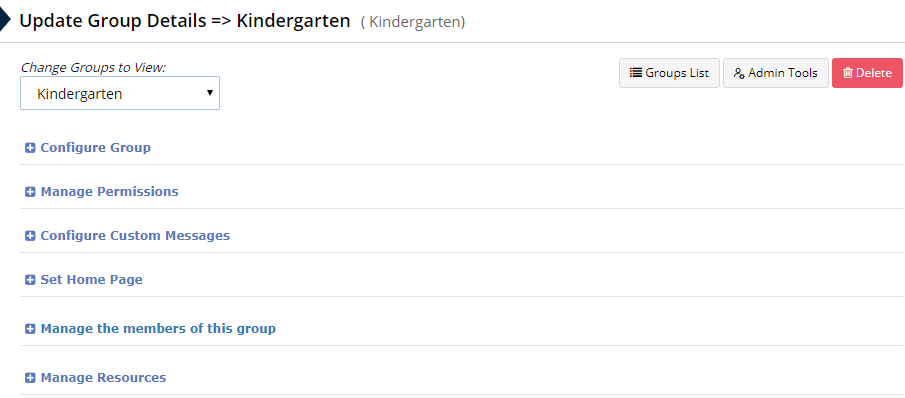Click the plus icon beside Configure Group
The image size is (905, 398).
coord(30,148)
